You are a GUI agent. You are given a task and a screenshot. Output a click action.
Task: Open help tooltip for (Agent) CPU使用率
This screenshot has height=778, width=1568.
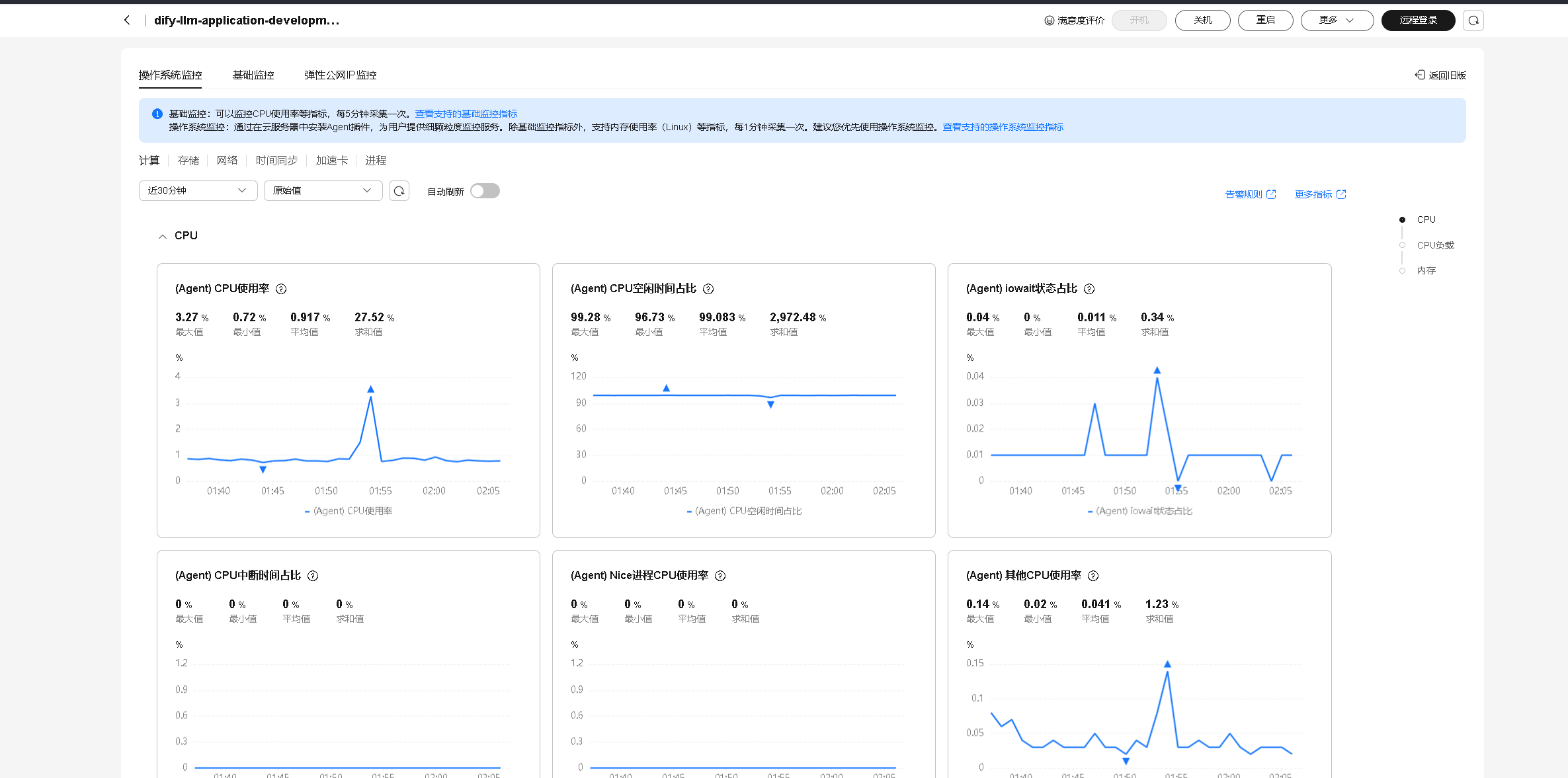point(281,289)
